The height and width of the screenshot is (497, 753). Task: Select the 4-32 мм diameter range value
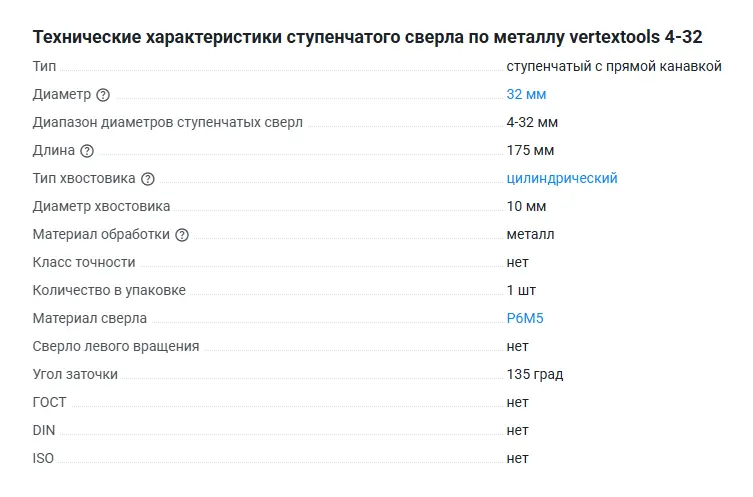coord(532,122)
